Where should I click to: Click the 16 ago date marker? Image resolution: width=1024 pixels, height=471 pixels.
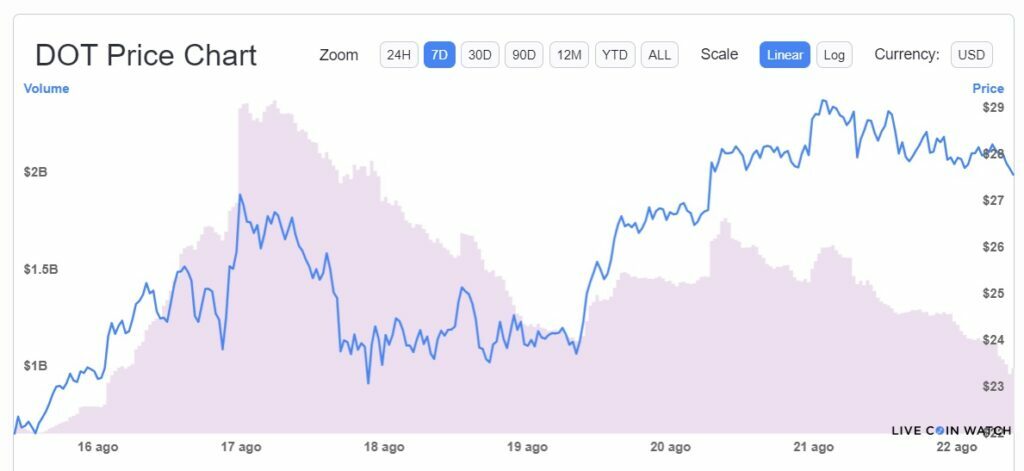click(x=98, y=447)
